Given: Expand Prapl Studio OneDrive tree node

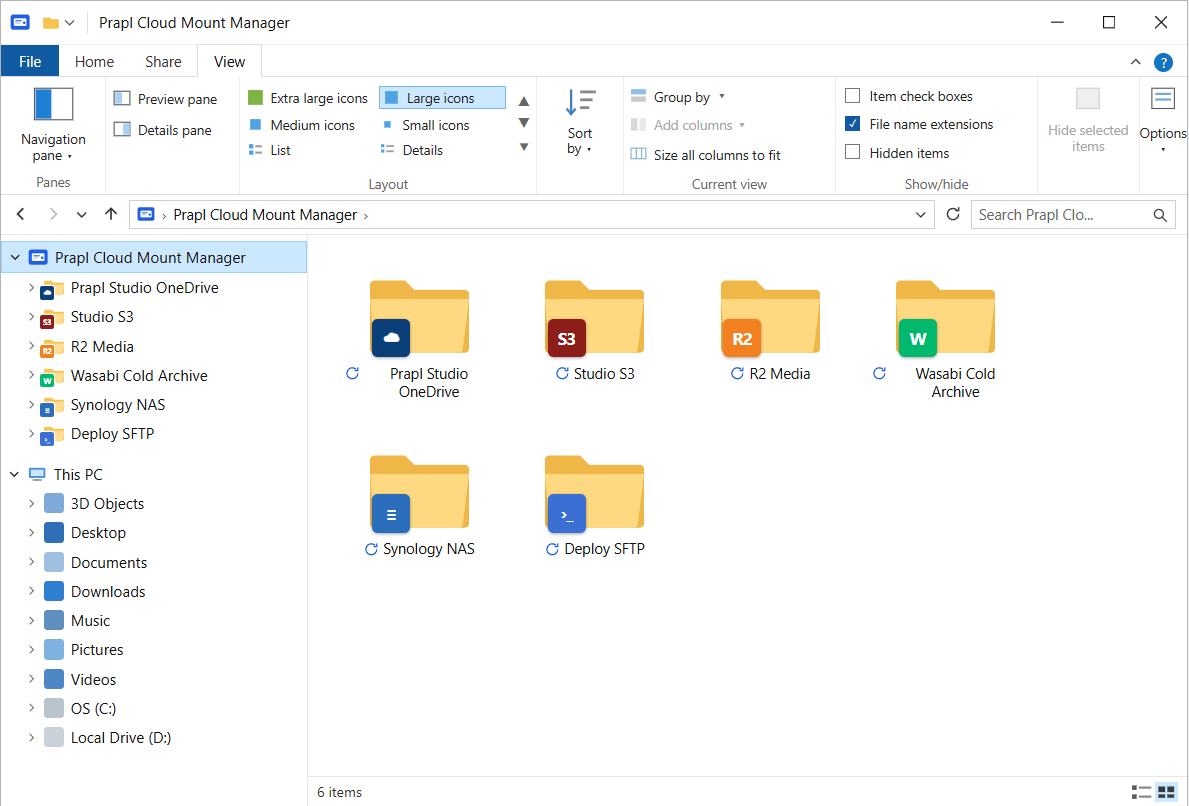Looking at the screenshot, I should coord(31,287).
